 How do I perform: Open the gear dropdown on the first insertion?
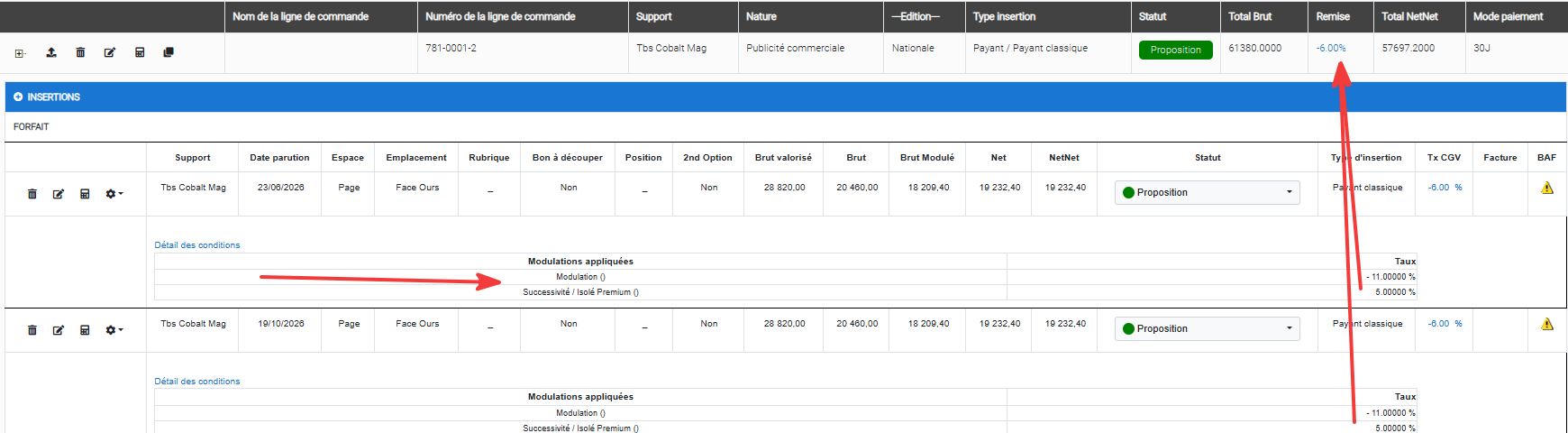114,194
